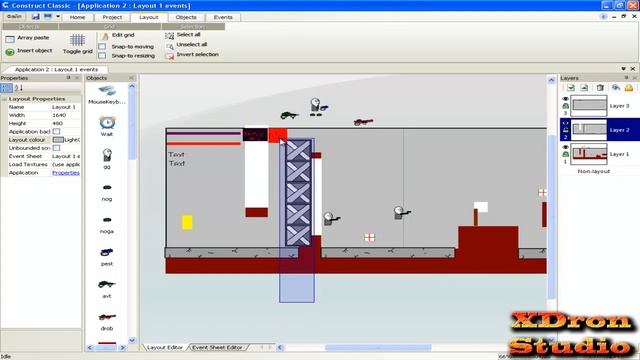Screen dimensions: 640x360
Task: Click the blue eye icon in Layers toolbar
Action: click(616, 87)
